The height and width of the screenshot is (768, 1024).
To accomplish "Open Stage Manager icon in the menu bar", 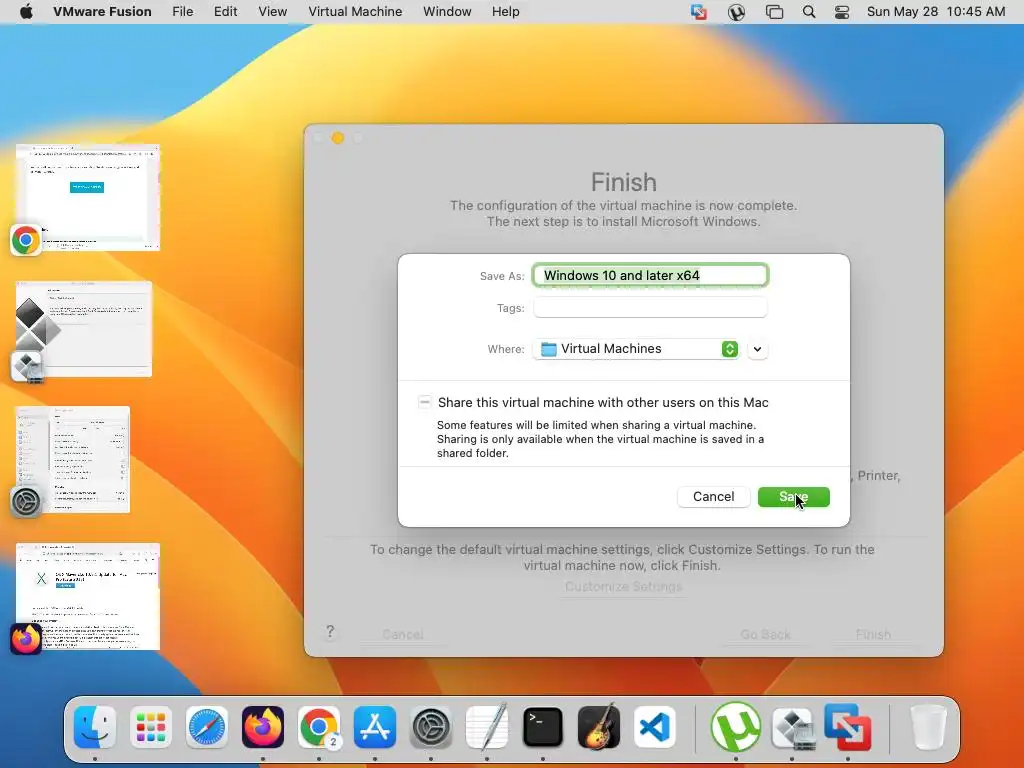I will point(775,12).
